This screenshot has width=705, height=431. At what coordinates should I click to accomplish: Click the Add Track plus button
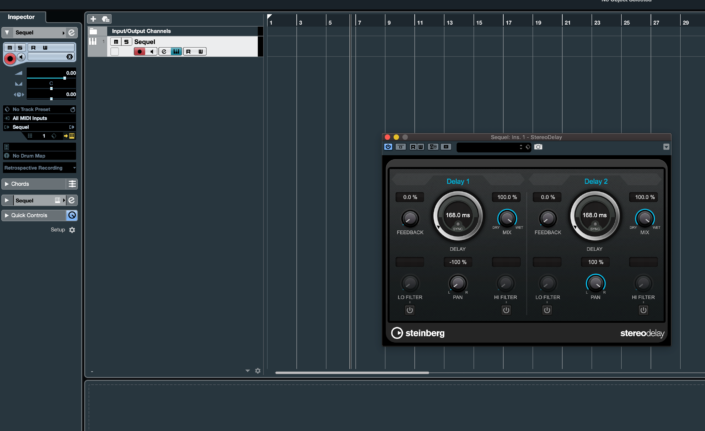click(x=93, y=18)
